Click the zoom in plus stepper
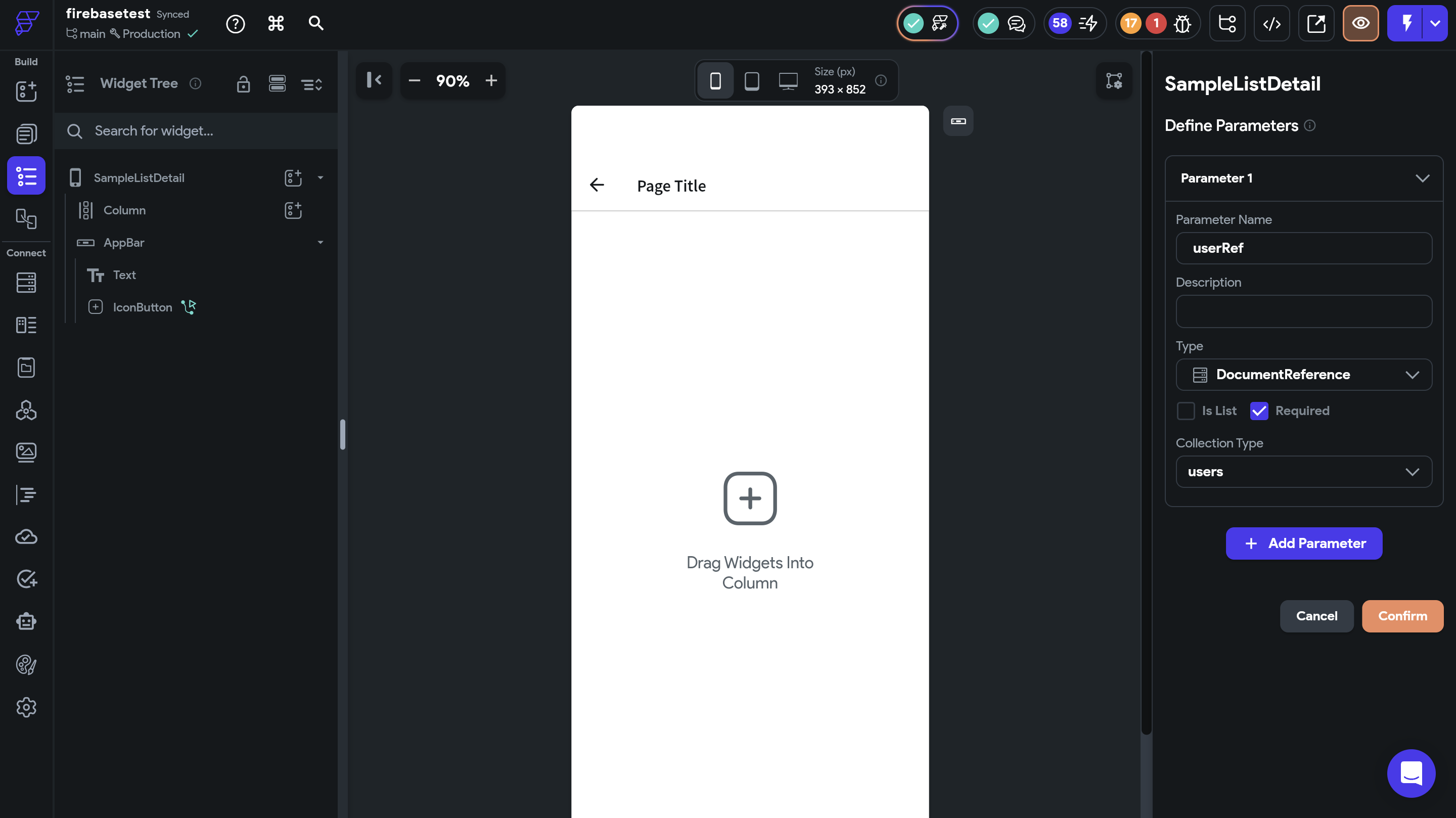 click(x=491, y=81)
